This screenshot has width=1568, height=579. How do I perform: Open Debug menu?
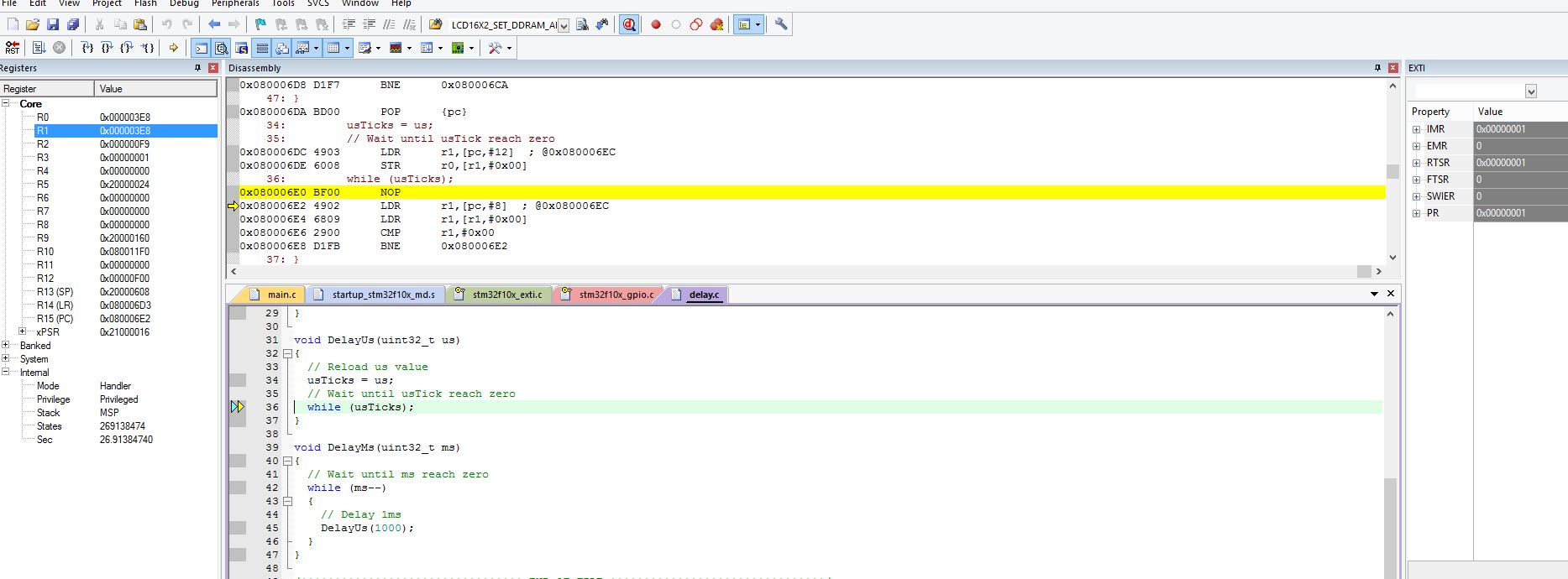pos(184,3)
